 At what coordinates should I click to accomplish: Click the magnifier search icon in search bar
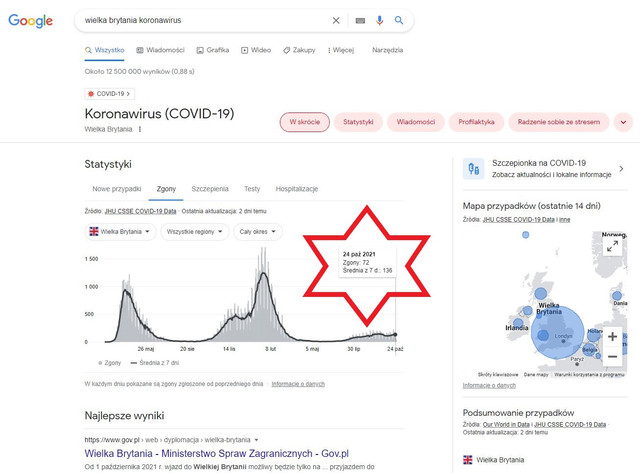[399, 20]
